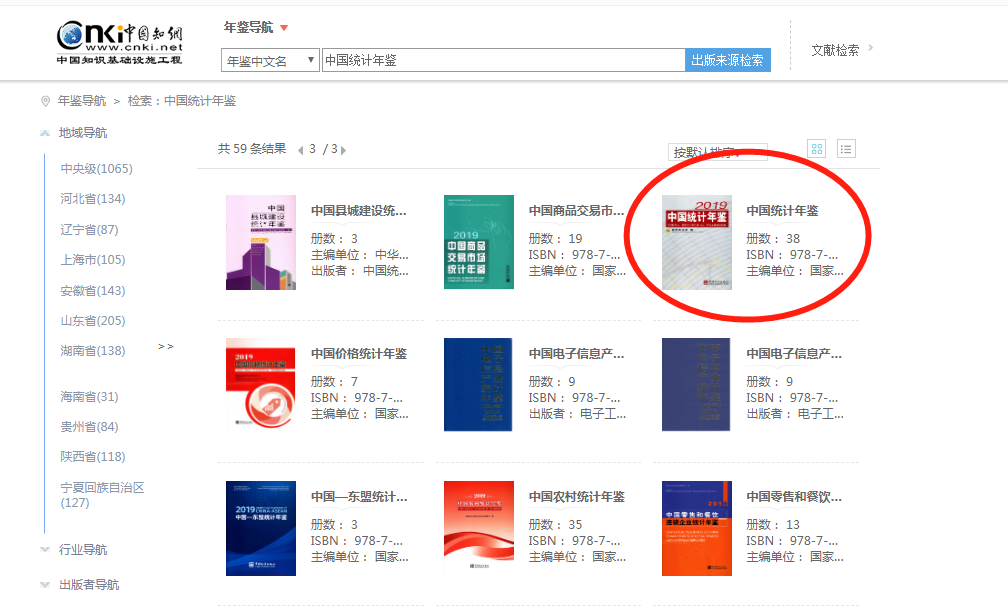Open the 中国农村统计年鉴 title link
Image resolution: width=1008 pixels, height=610 pixels.
point(577,497)
